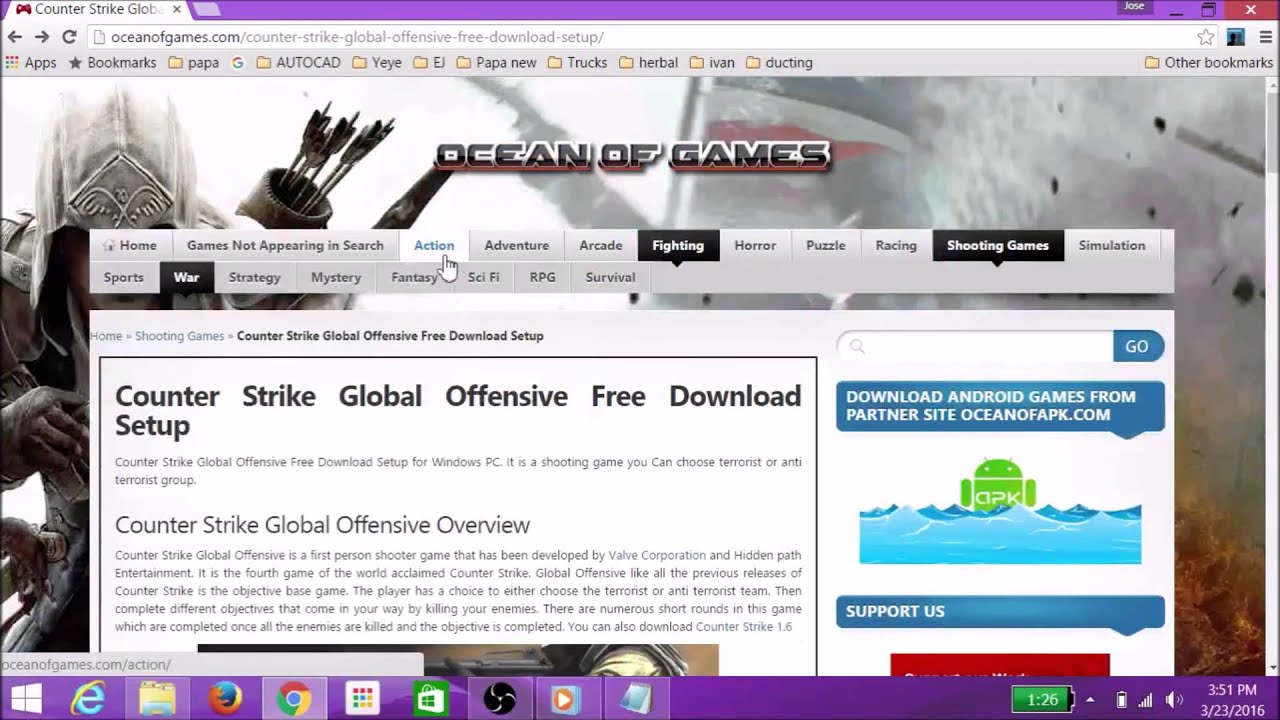Open the Bookmarks star shortcut
The width and height of the screenshot is (1280, 720).
pos(112,62)
